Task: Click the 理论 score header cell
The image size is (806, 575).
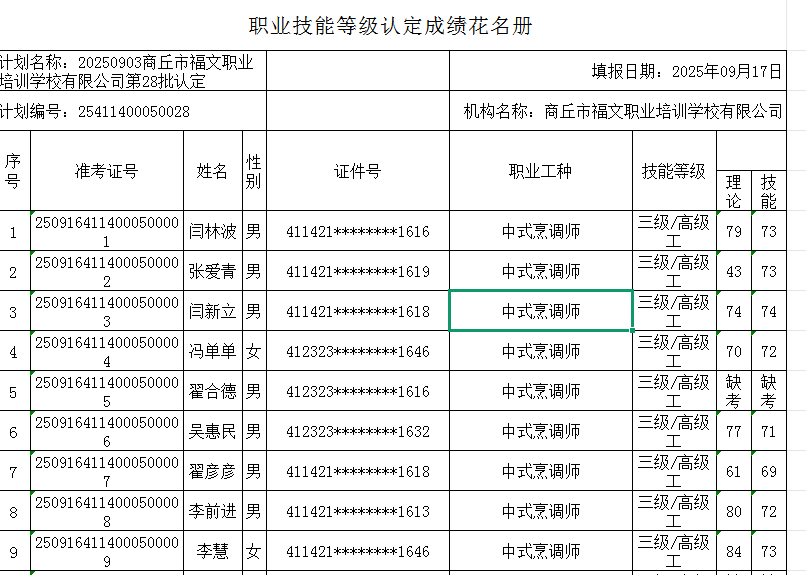Action: 734,191
